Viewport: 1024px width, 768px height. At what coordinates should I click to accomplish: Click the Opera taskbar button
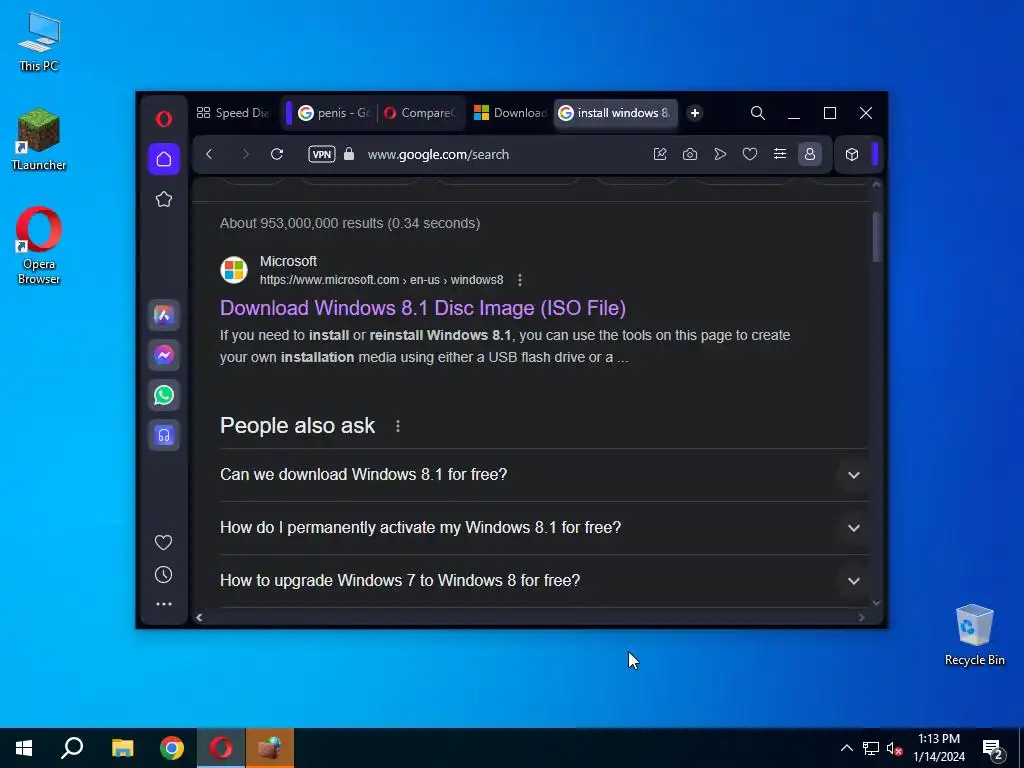click(221, 748)
